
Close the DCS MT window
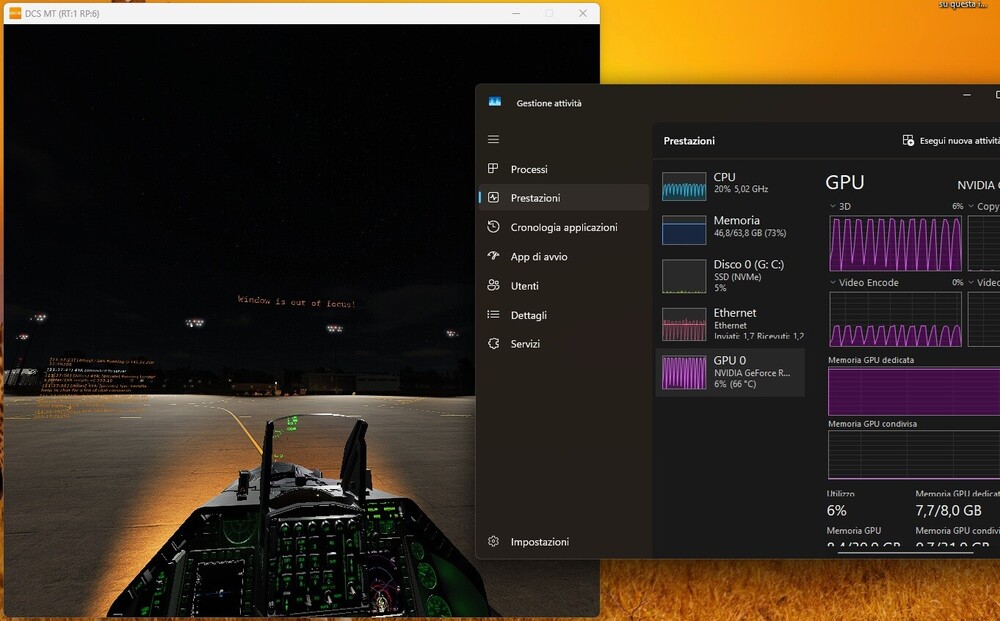[x=582, y=13]
